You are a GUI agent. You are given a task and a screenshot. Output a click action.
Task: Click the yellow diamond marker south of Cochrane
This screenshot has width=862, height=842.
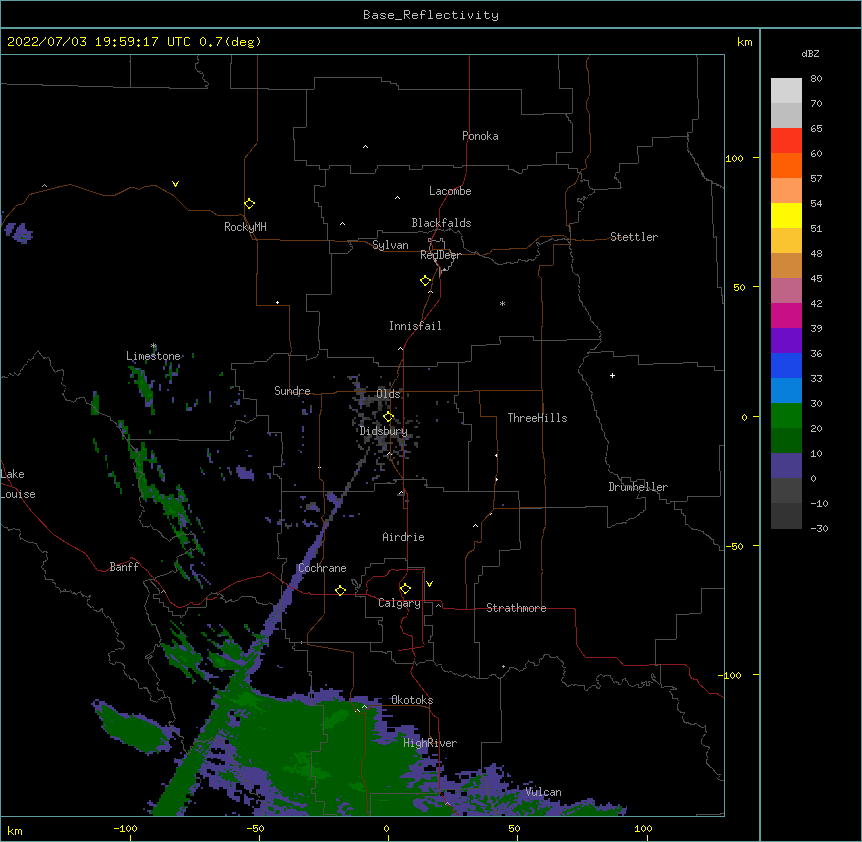click(x=340, y=590)
